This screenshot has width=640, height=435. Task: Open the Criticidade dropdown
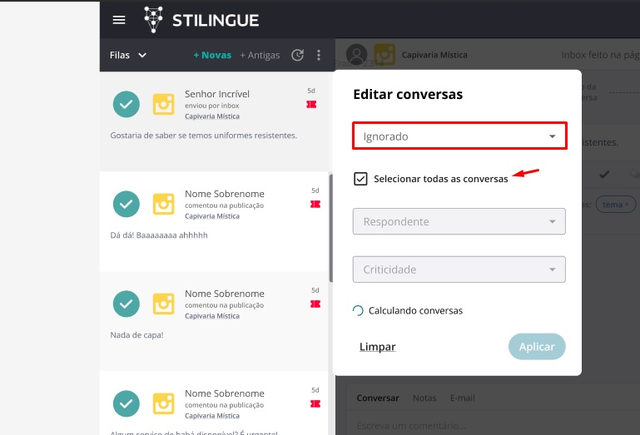pos(459,269)
